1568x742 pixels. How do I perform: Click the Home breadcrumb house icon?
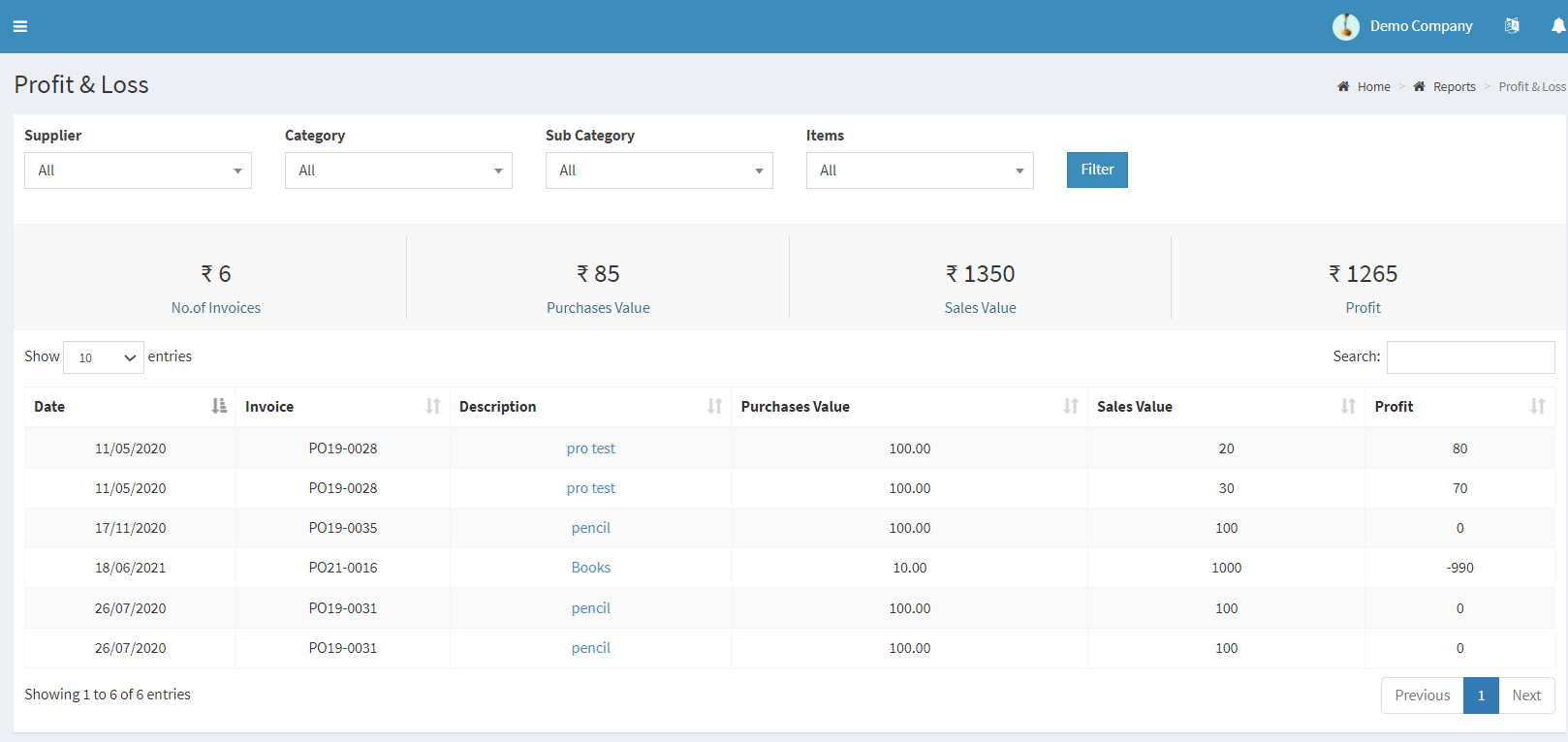pos(1343,86)
